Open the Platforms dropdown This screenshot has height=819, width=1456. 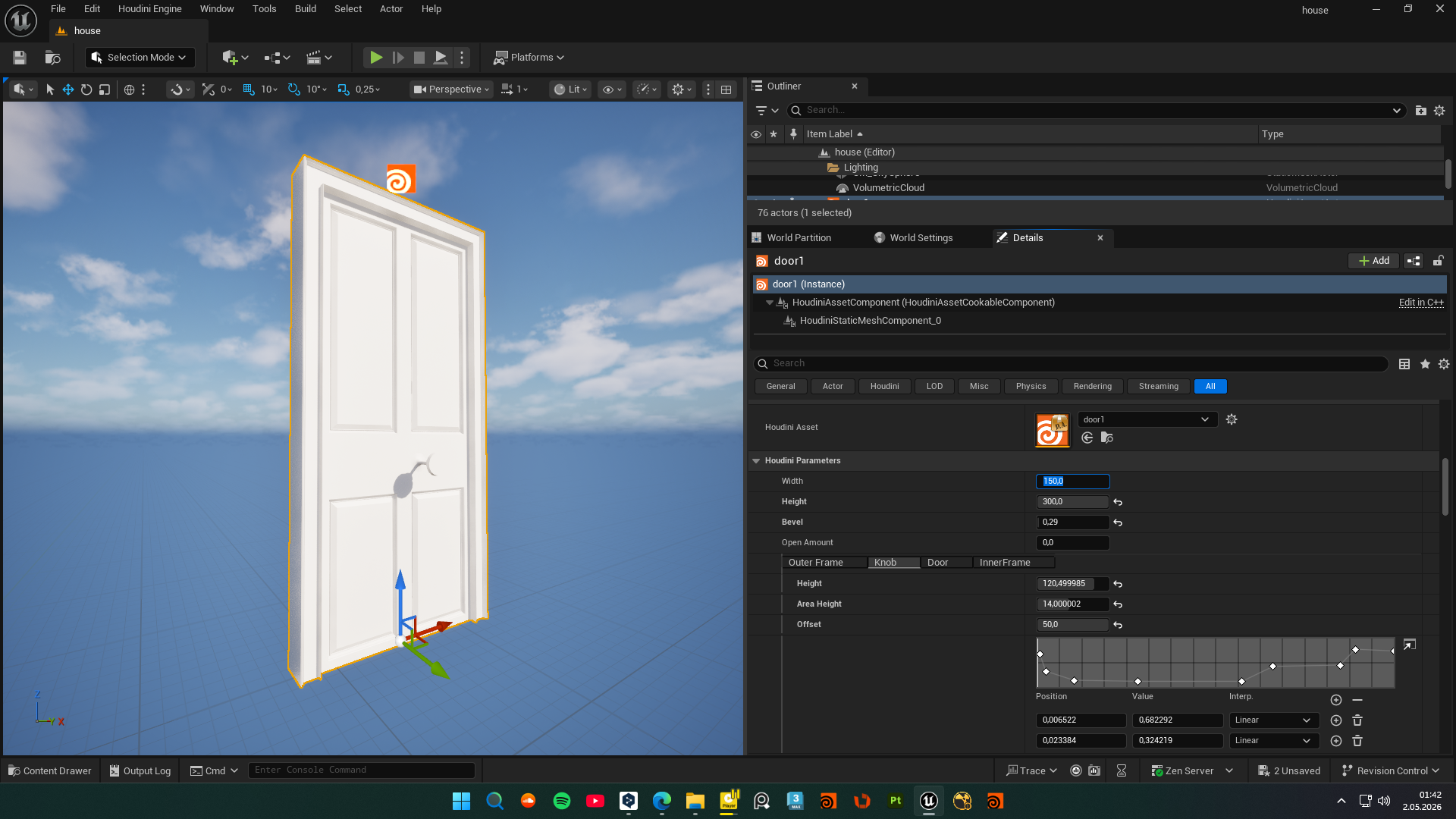point(529,58)
